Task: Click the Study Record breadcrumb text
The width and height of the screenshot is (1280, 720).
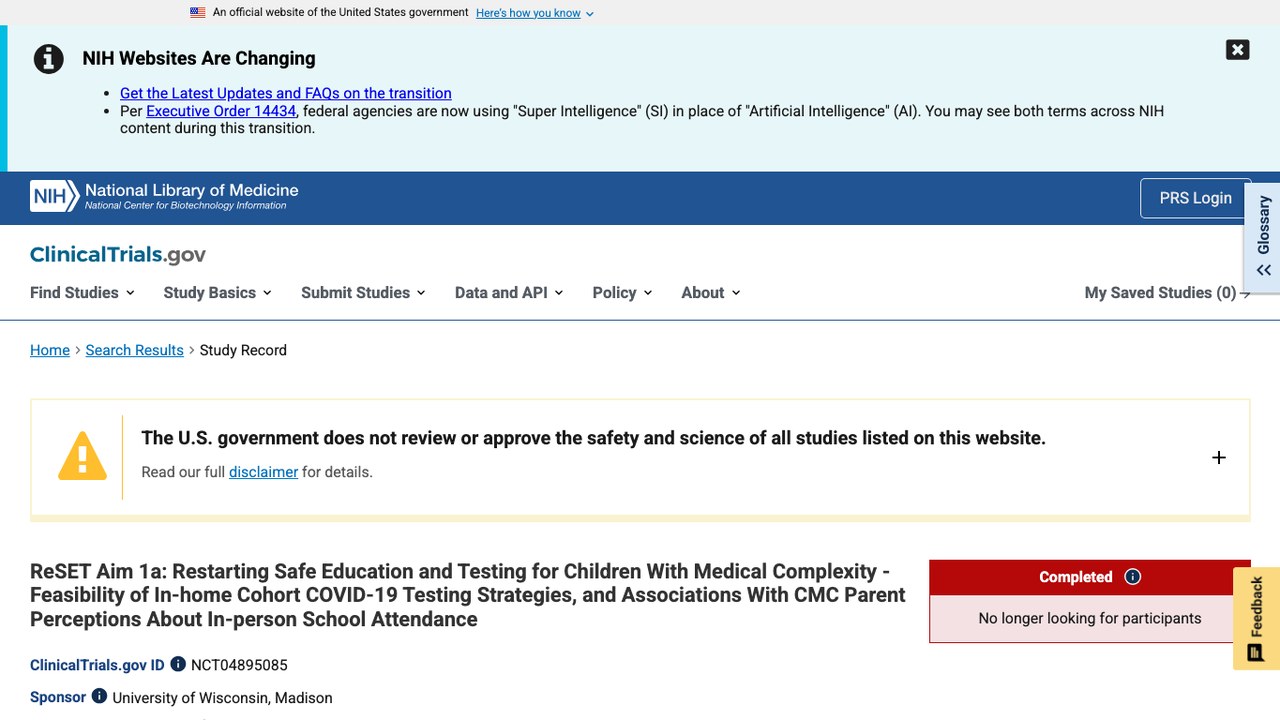Action: (243, 350)
